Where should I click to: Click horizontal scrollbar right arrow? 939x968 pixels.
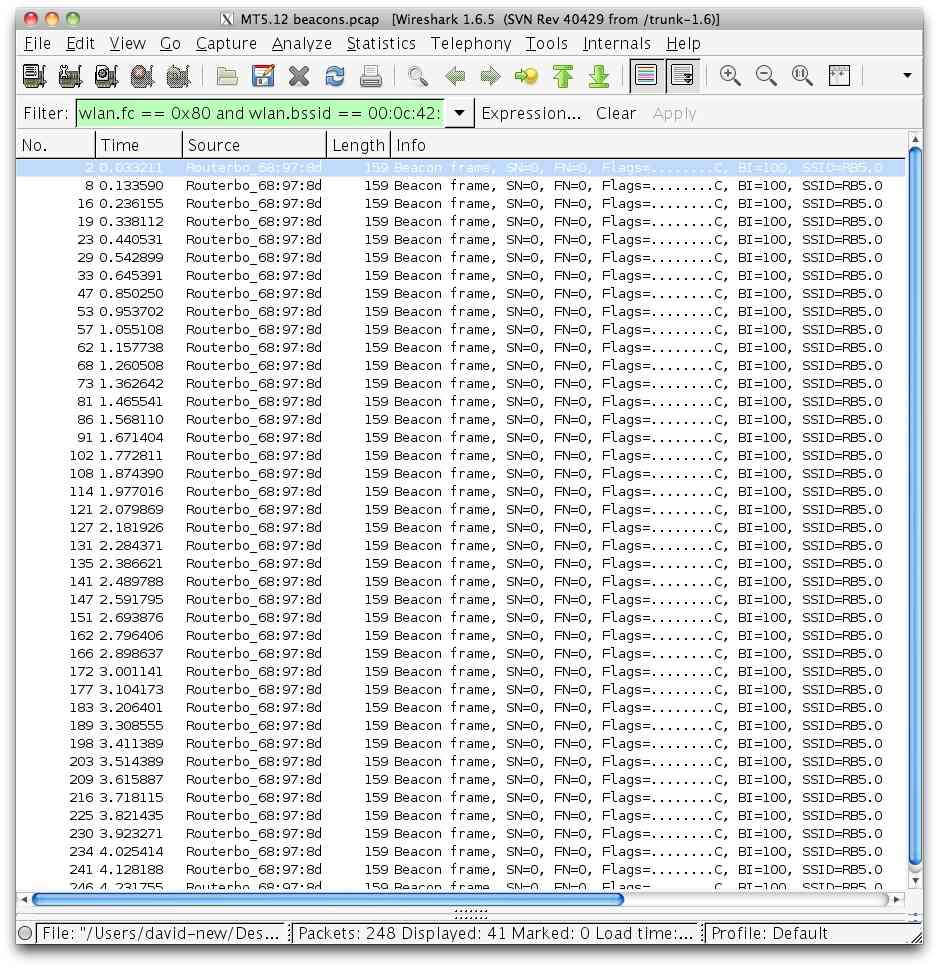(896, 899)
